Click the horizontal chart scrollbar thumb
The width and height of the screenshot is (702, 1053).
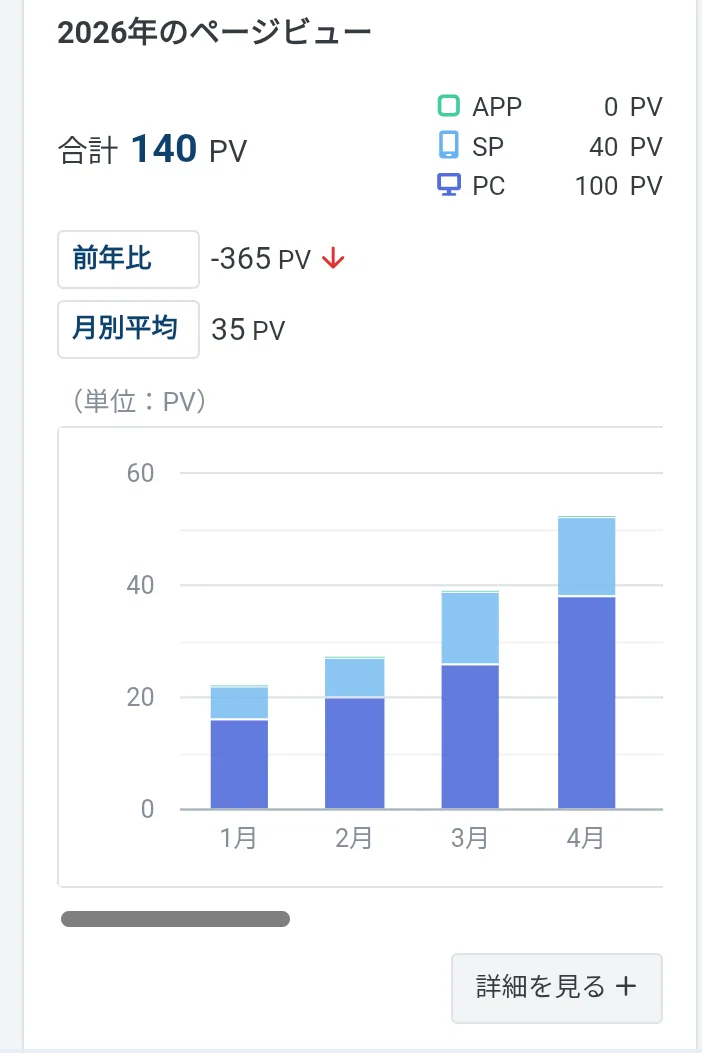click(x=175, y=919)
